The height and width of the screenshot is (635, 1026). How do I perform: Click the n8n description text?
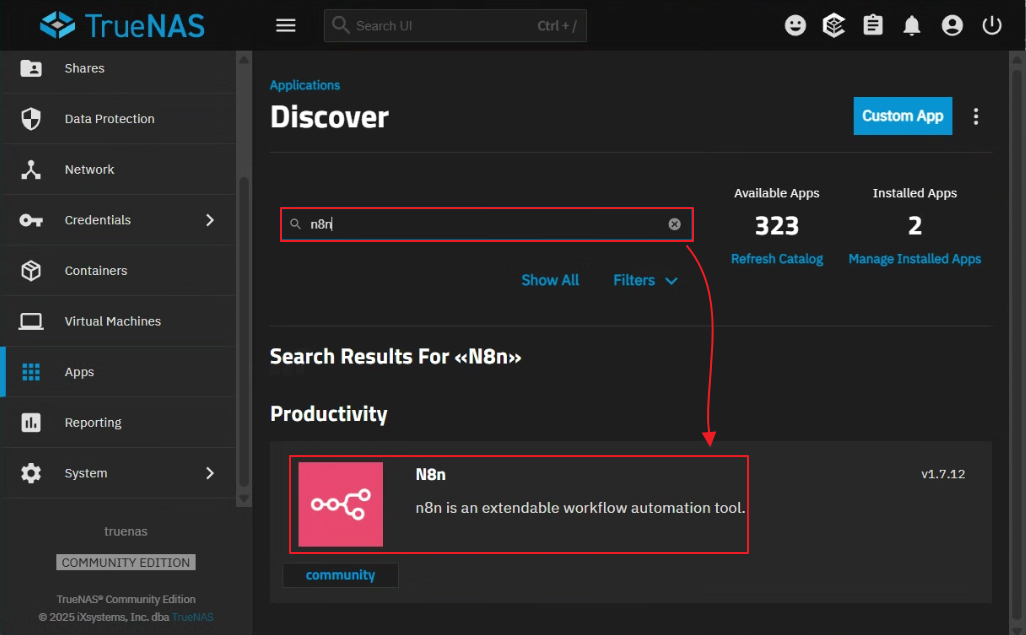[580, 508]
